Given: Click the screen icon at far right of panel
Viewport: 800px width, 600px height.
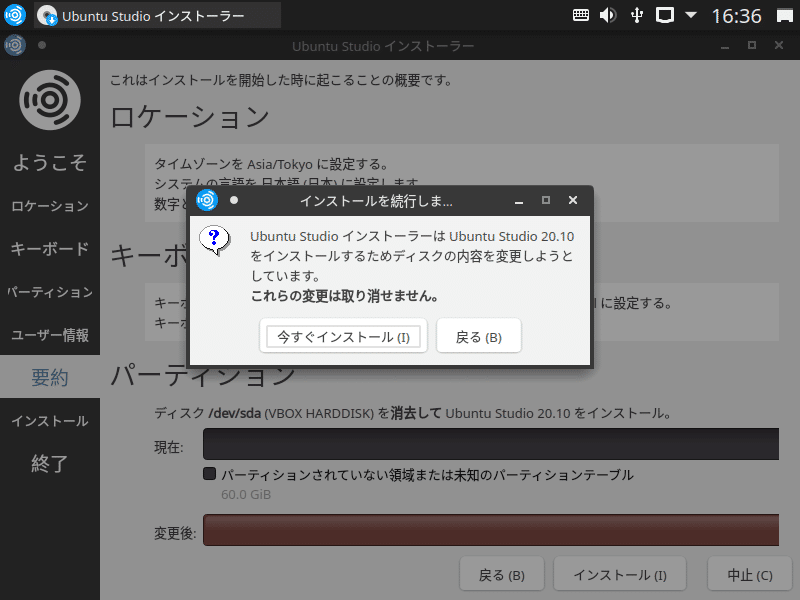Looking at the screenshot, I should point(783,15).
